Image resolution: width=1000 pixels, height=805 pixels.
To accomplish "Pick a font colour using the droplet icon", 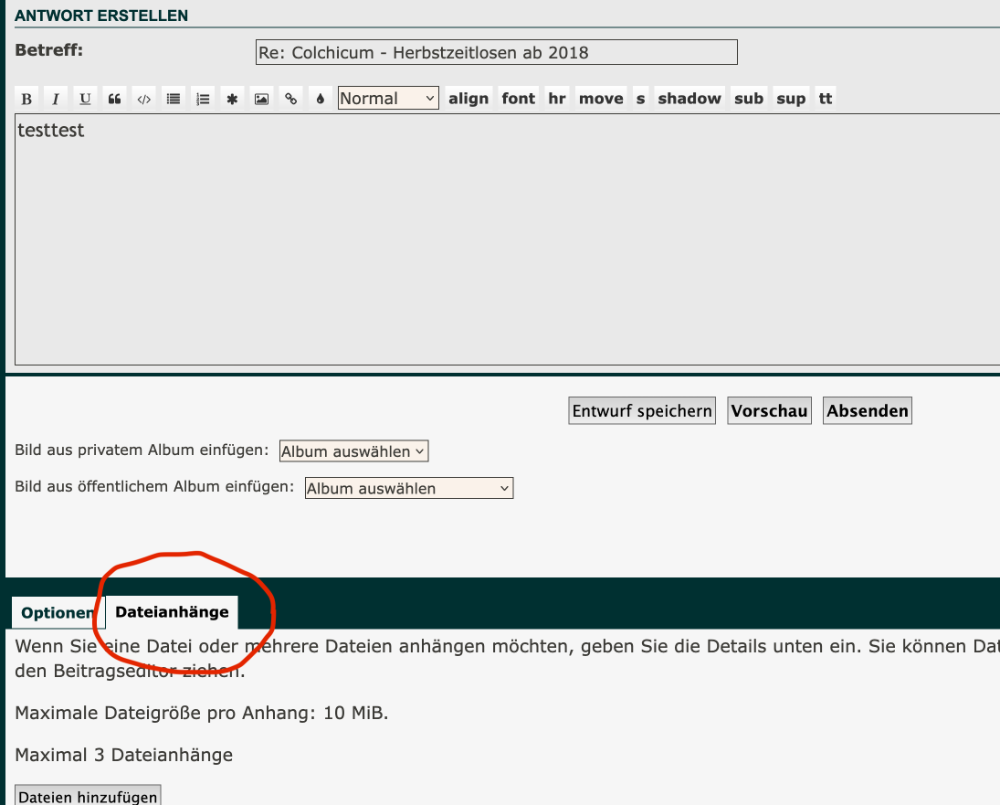I will (x=320, y=98).
